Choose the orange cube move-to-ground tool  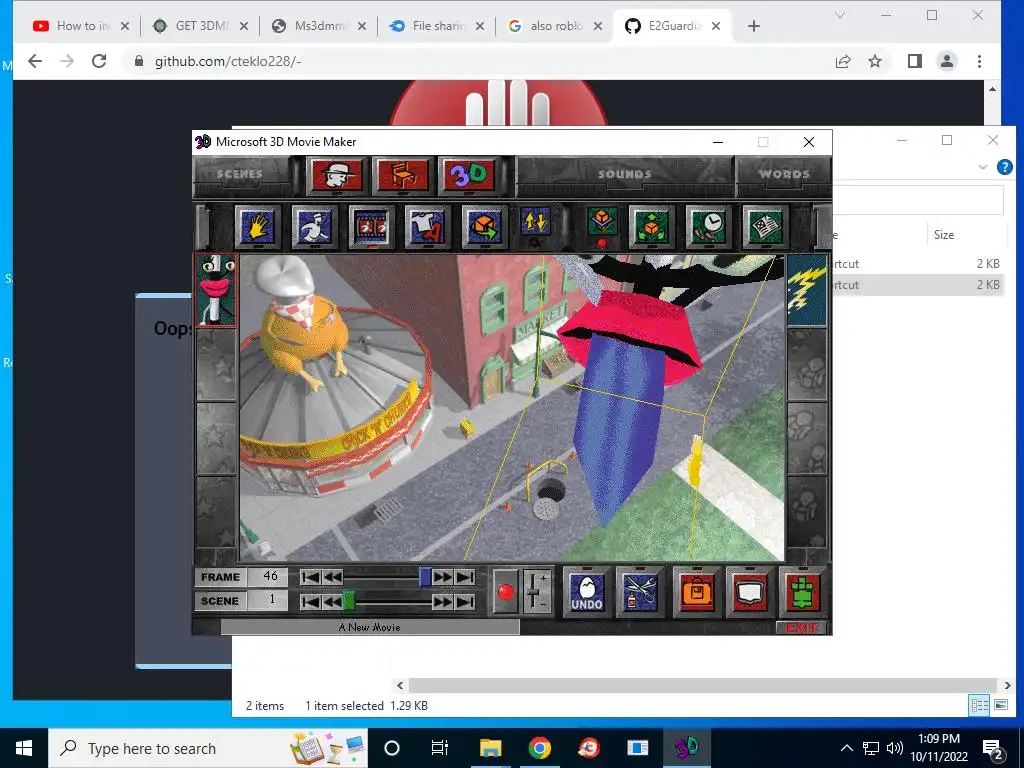[x=483, y=226]
